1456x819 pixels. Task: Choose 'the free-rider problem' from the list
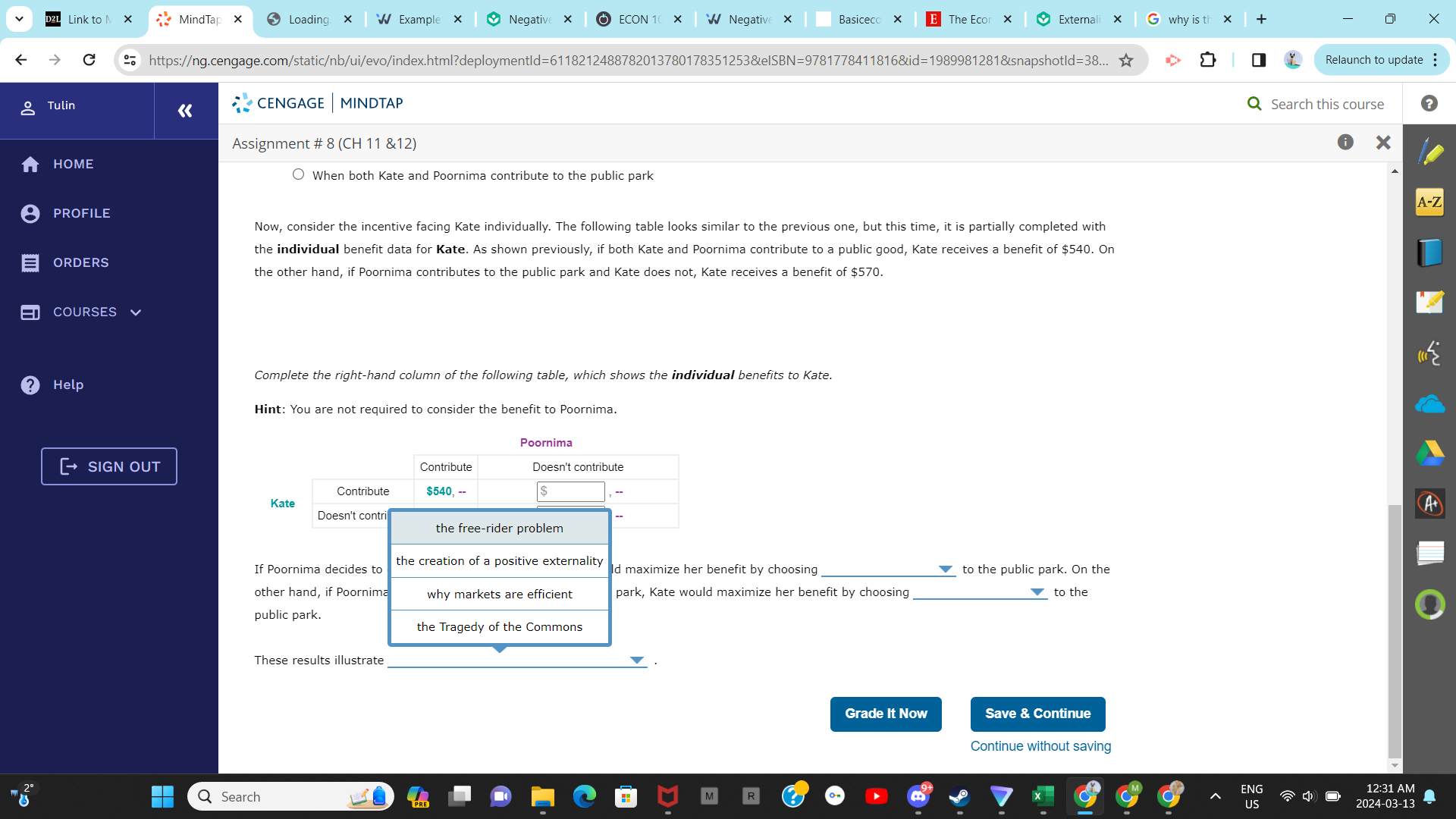[499, 528]
